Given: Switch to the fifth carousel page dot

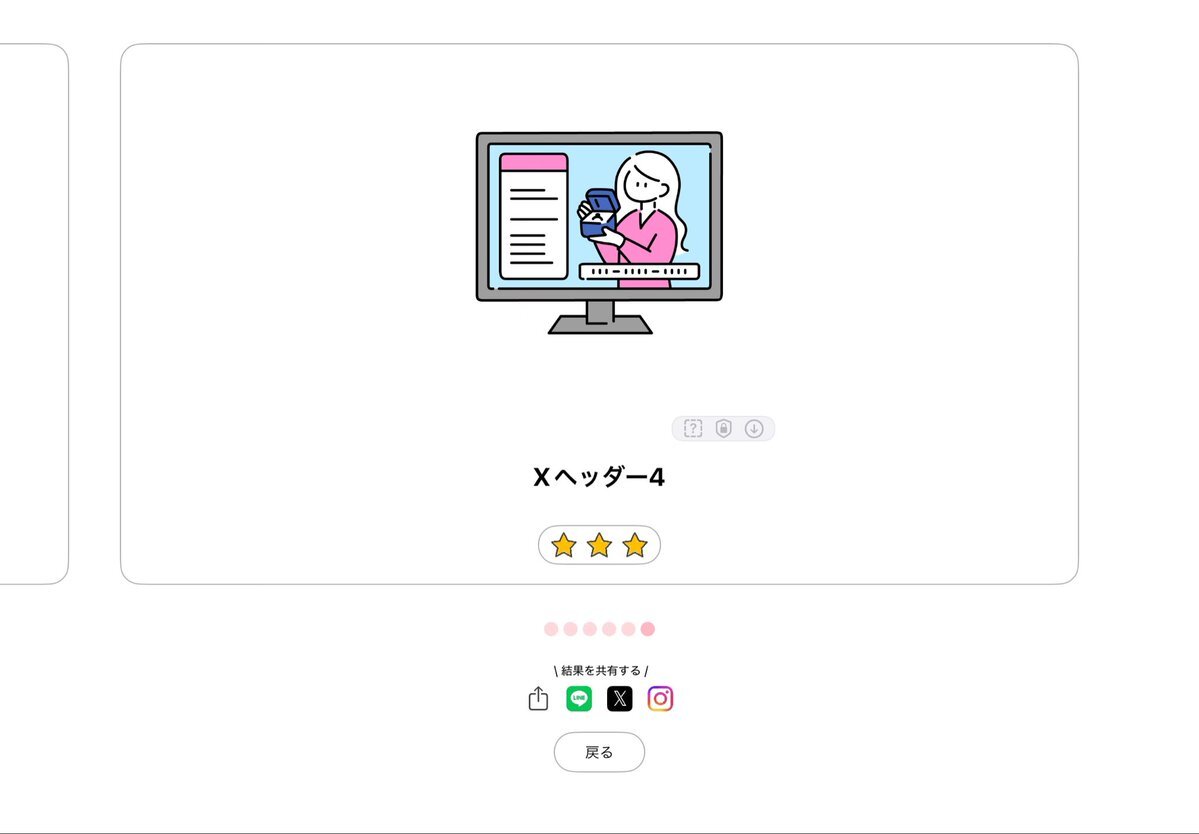Looking at the screenshot, I should [x=629, y=629].
